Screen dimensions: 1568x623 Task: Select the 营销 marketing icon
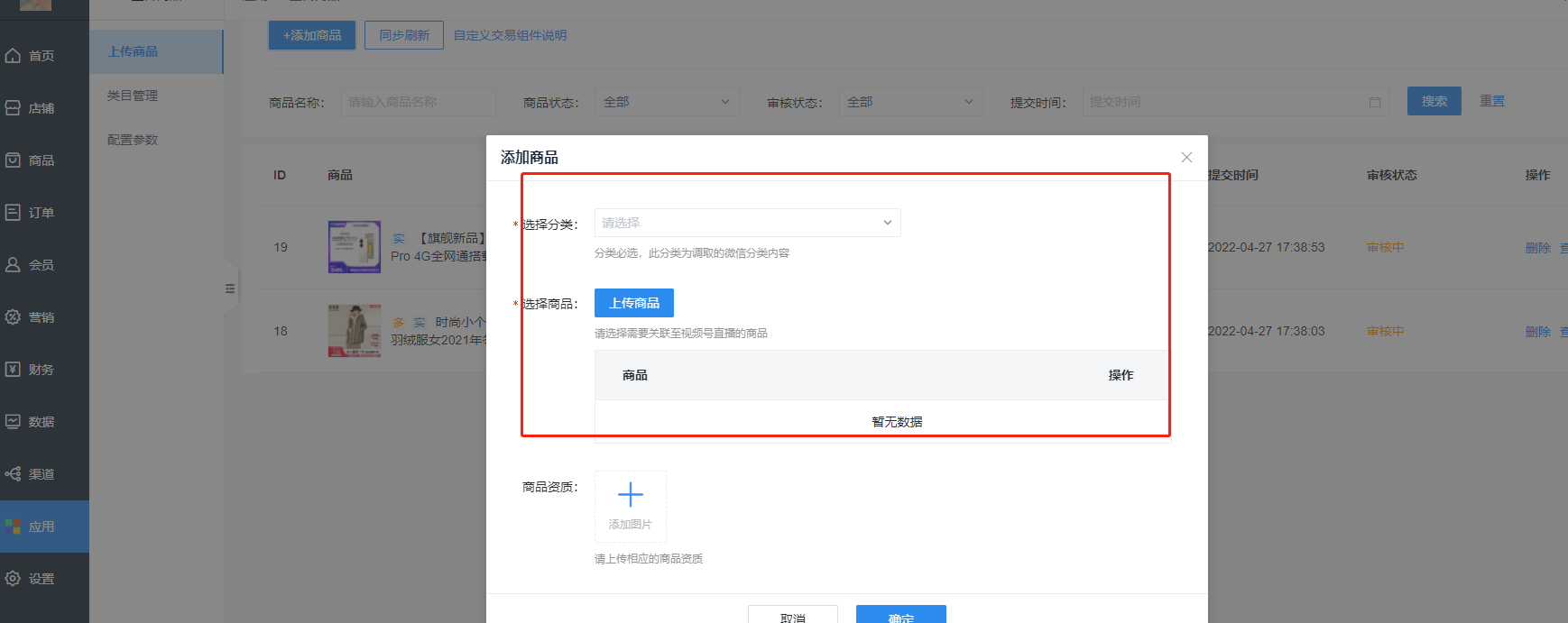point(13,317)
